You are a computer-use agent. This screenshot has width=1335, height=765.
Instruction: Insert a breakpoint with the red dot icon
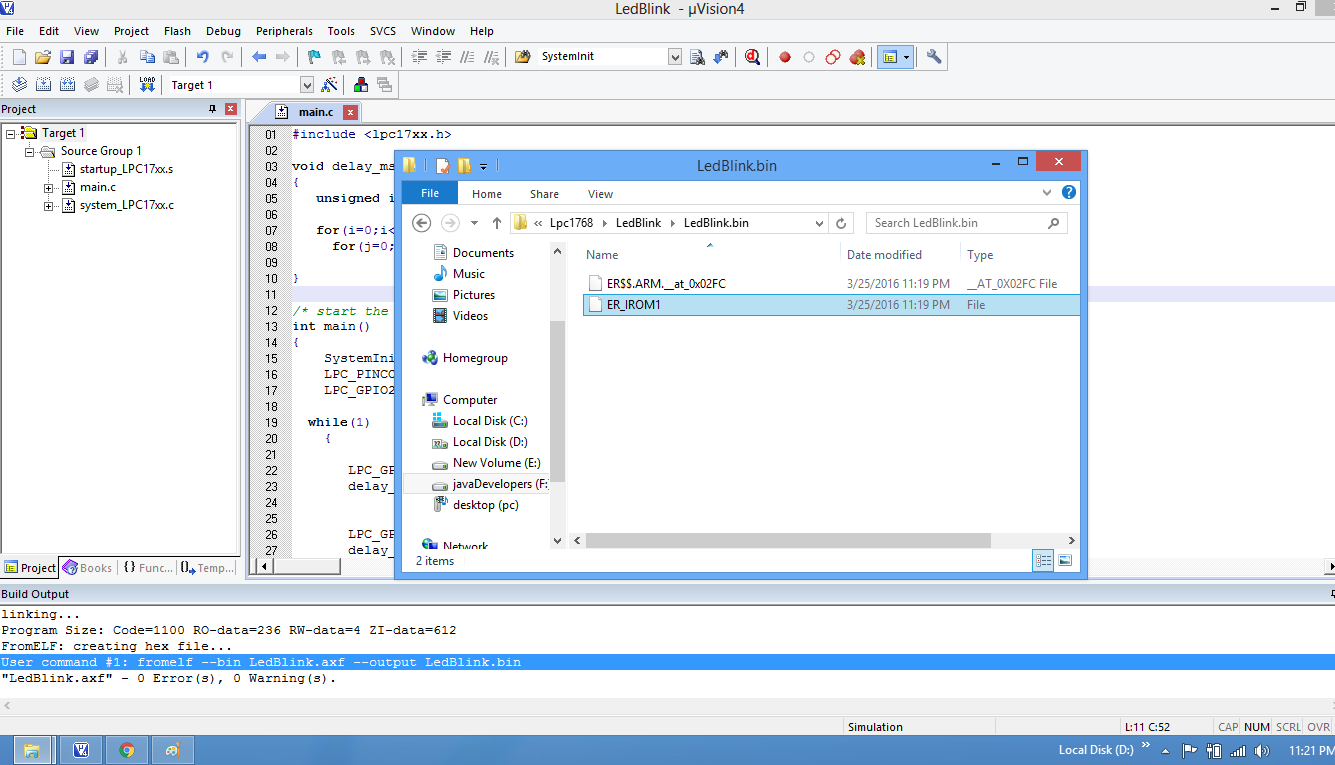click(x=785, y=57)
